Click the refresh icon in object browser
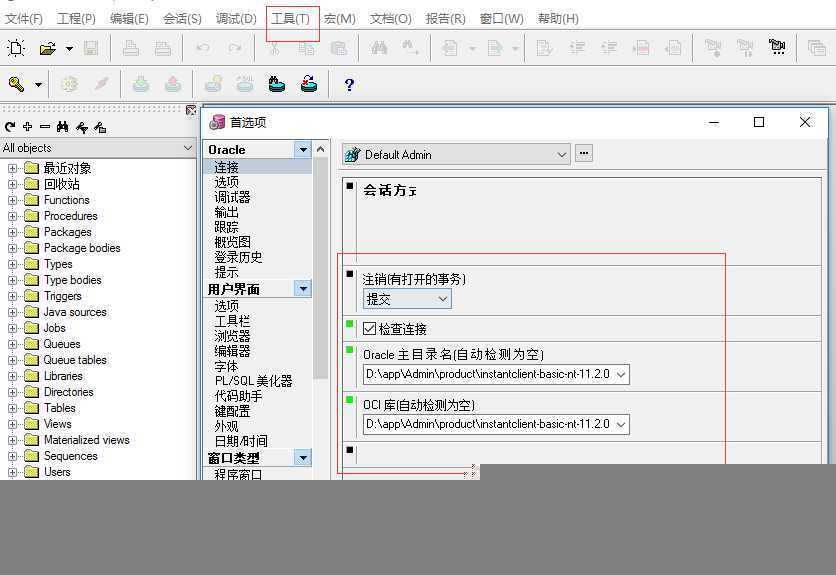Image resolution: width=836 pixels, height=575 pixels. (x=10, y=127)
